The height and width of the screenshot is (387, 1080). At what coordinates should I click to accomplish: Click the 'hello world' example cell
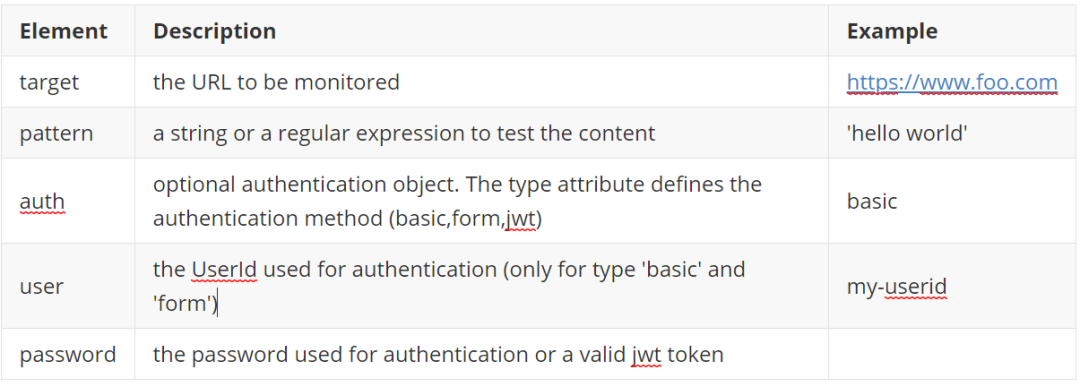(908, 133)
